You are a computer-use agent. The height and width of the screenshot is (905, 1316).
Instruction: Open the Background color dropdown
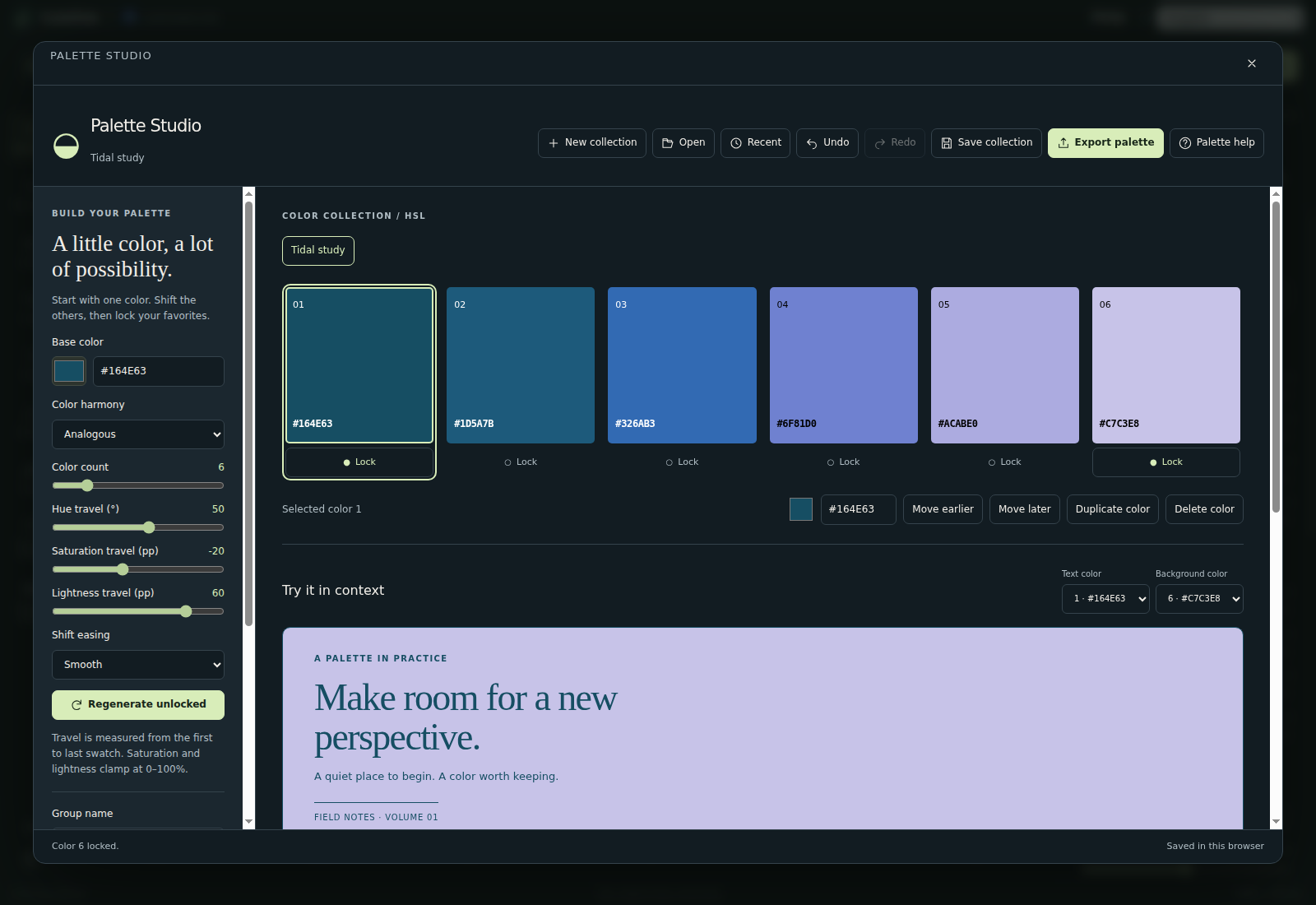[1199, 599]
